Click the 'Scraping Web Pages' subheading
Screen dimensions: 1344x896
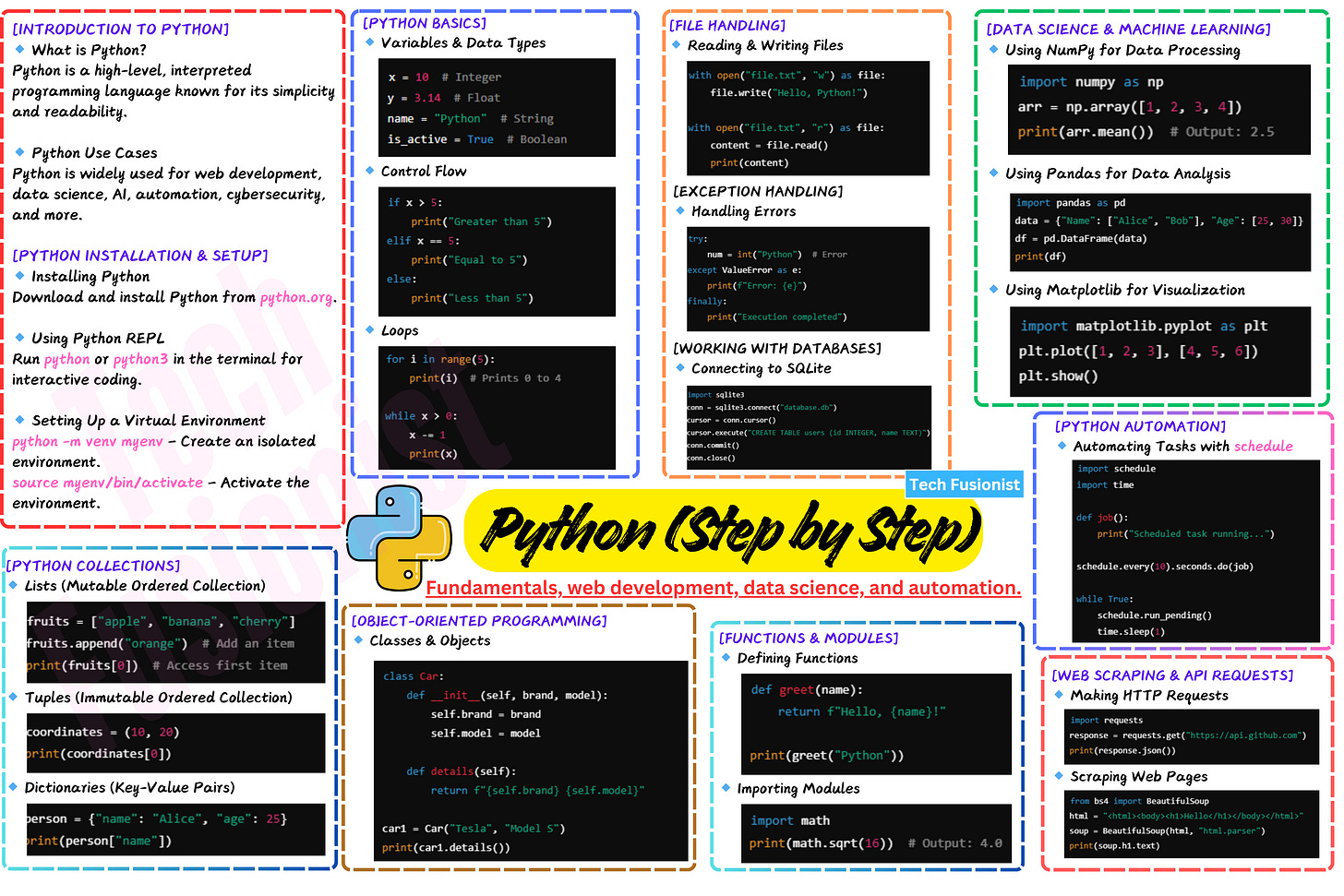pyautogui.click(x=1138, y=777)
